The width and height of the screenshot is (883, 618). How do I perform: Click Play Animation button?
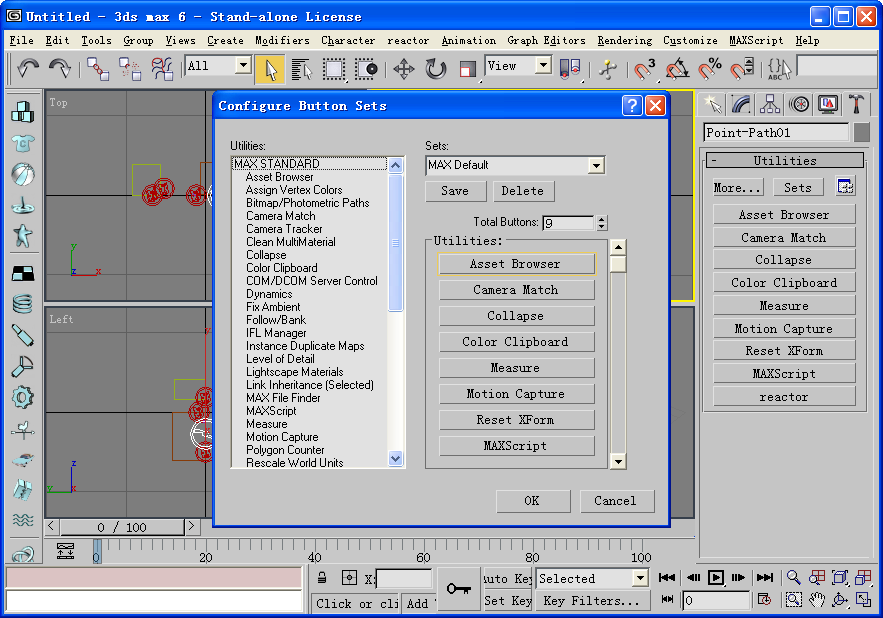pyautogui.click(x=716, y=577)
